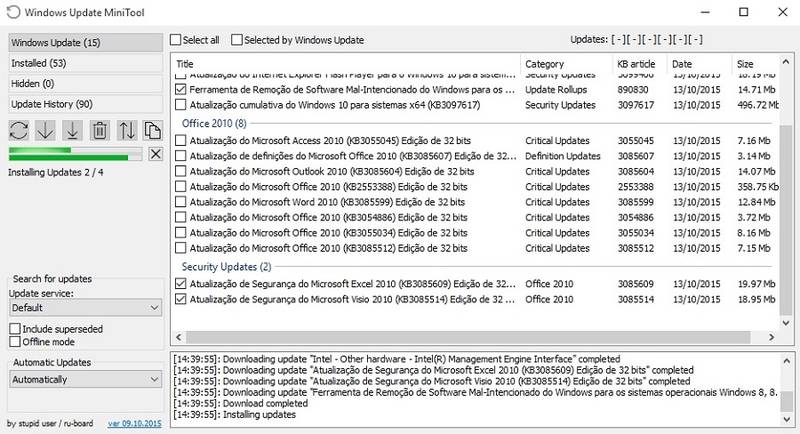Click the hide updates up-down arrows icon
800x434 pixels.
coord(127,131)
